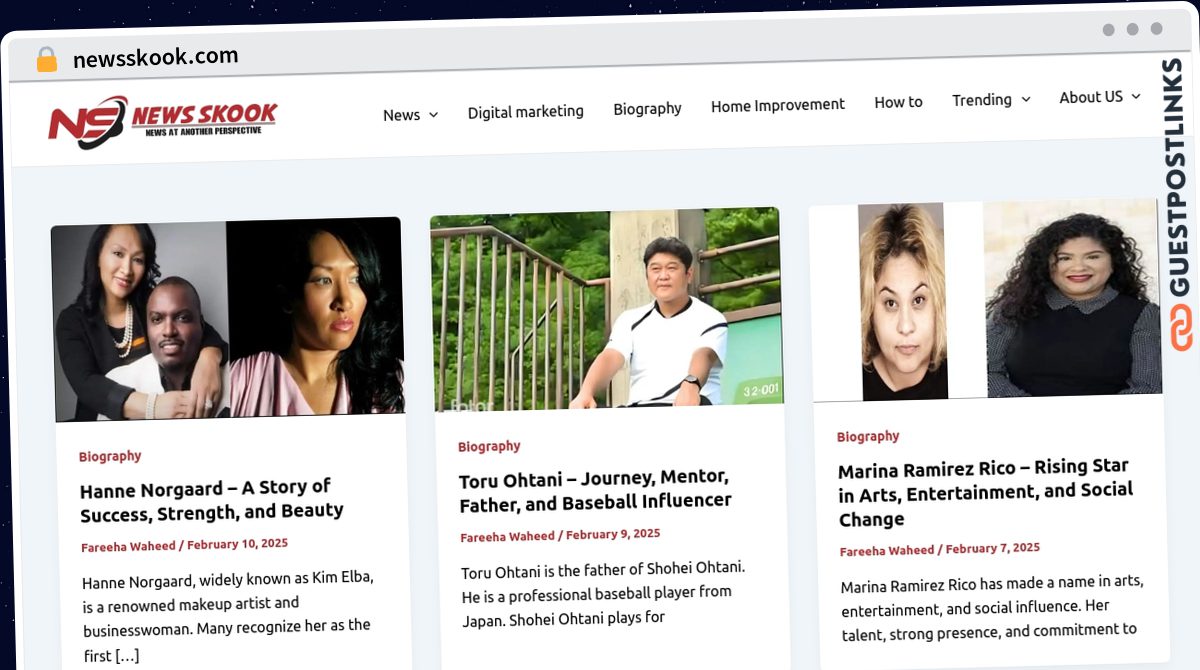Open the Hanne Norgaard article thumbnail

(228, 319)
